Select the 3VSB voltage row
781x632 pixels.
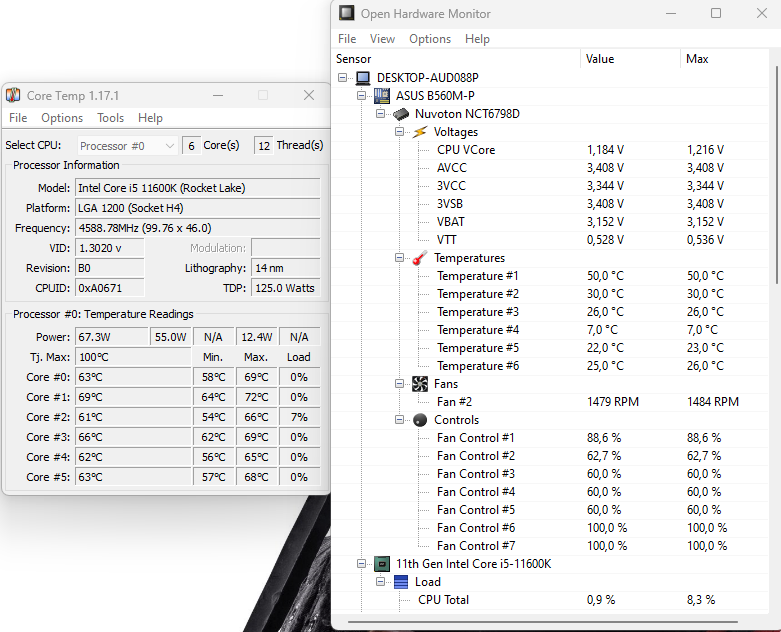(550, 204)
